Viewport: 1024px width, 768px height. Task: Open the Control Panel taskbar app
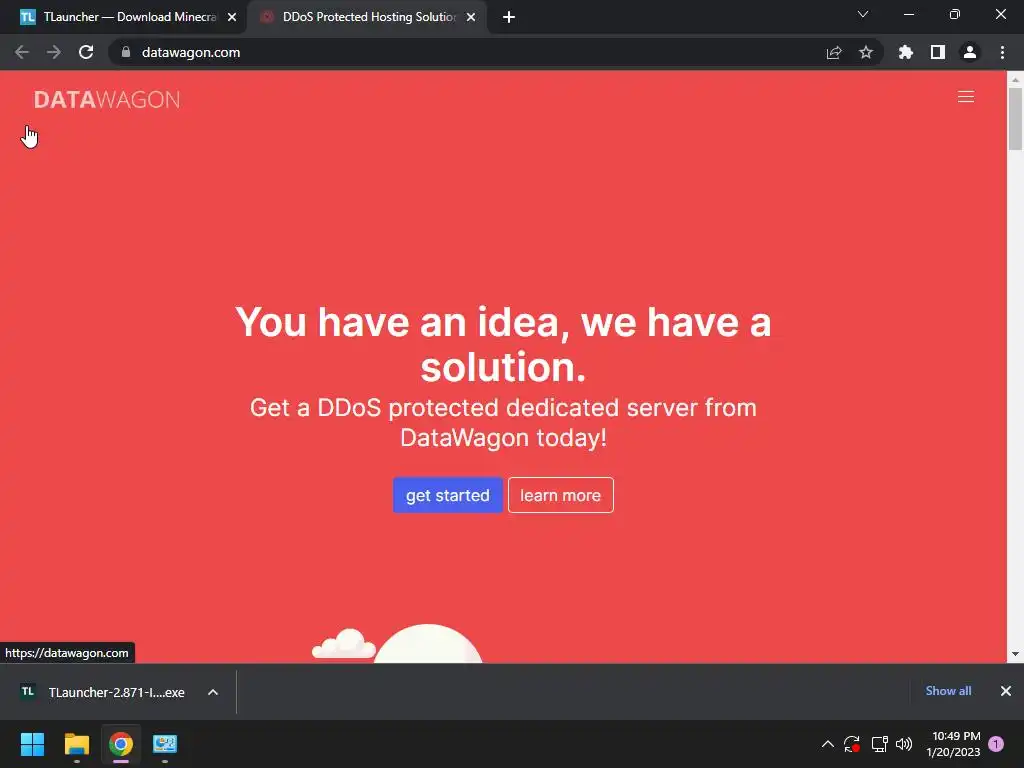pos(165,744)
